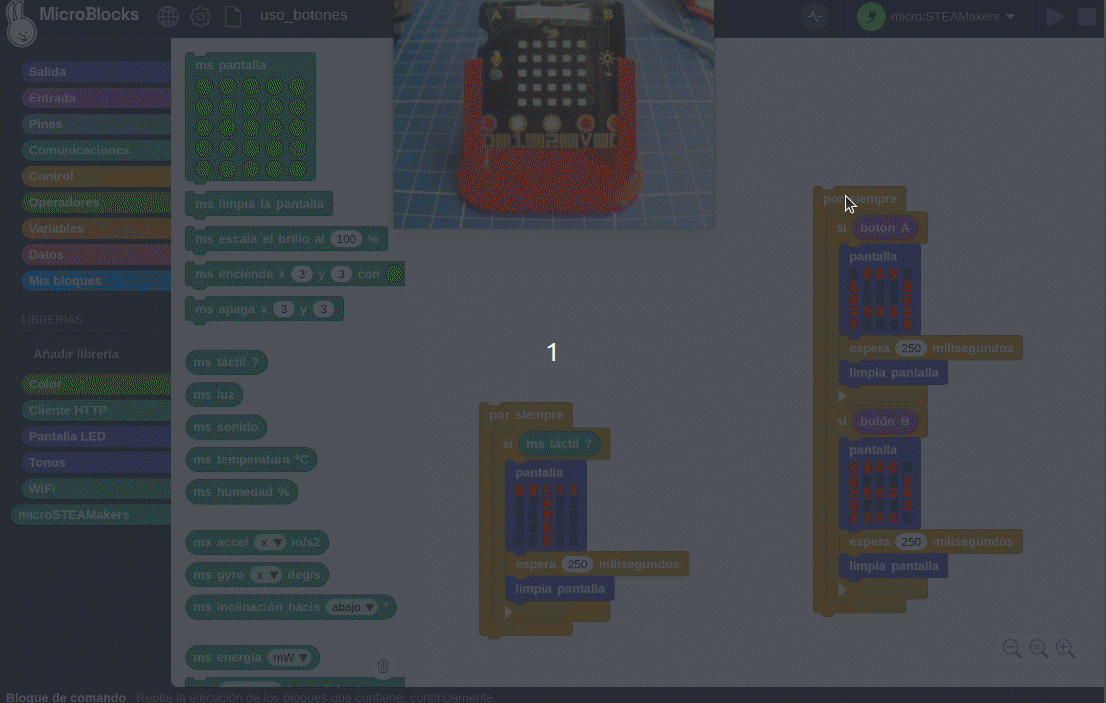Open the Color library
The height and width of the screenshot is (703, 1106).
(x=96, y=384)
